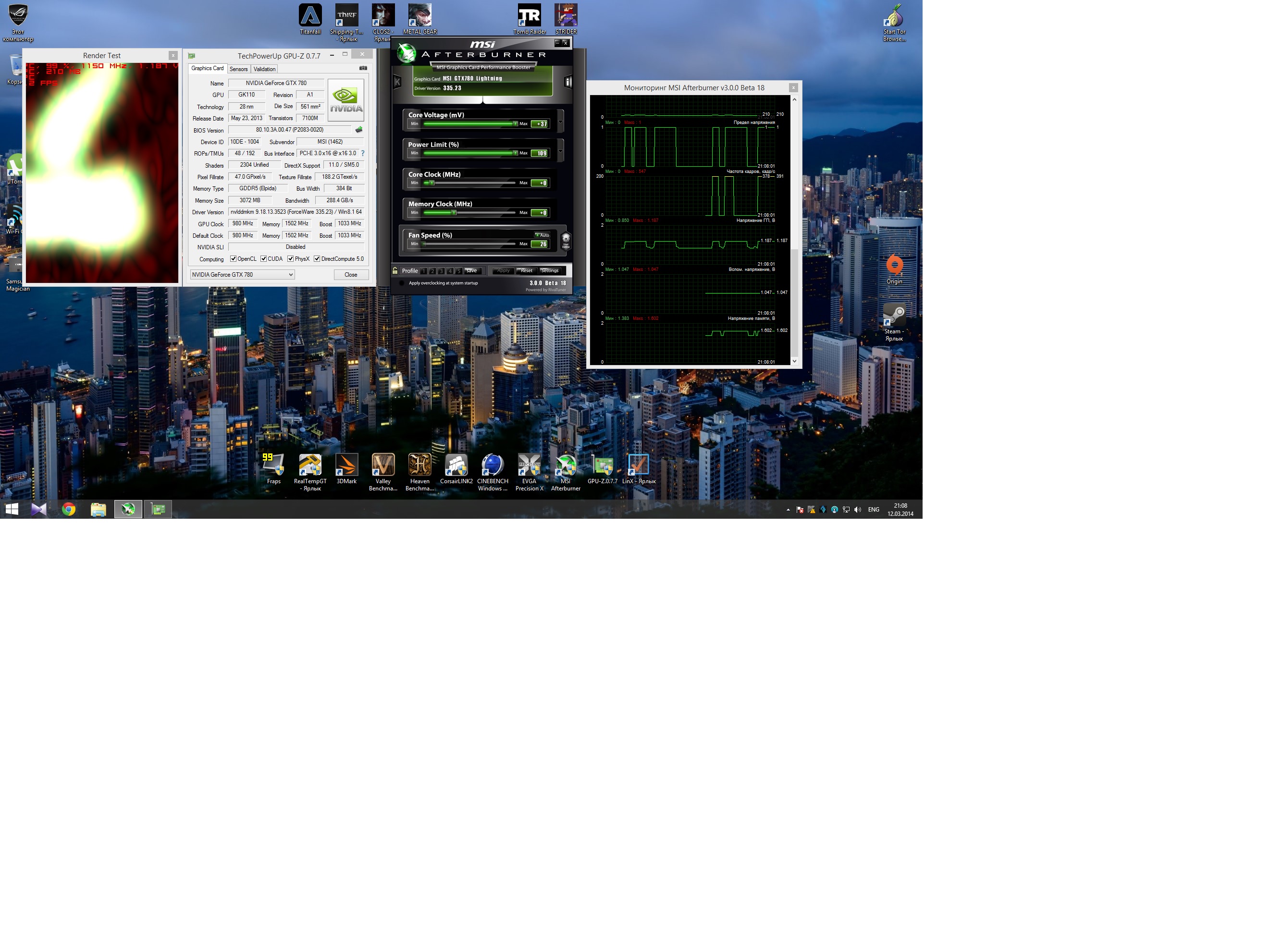Toggle the CUDA checkbox in GPU-Z

click(x=263, y=259)
